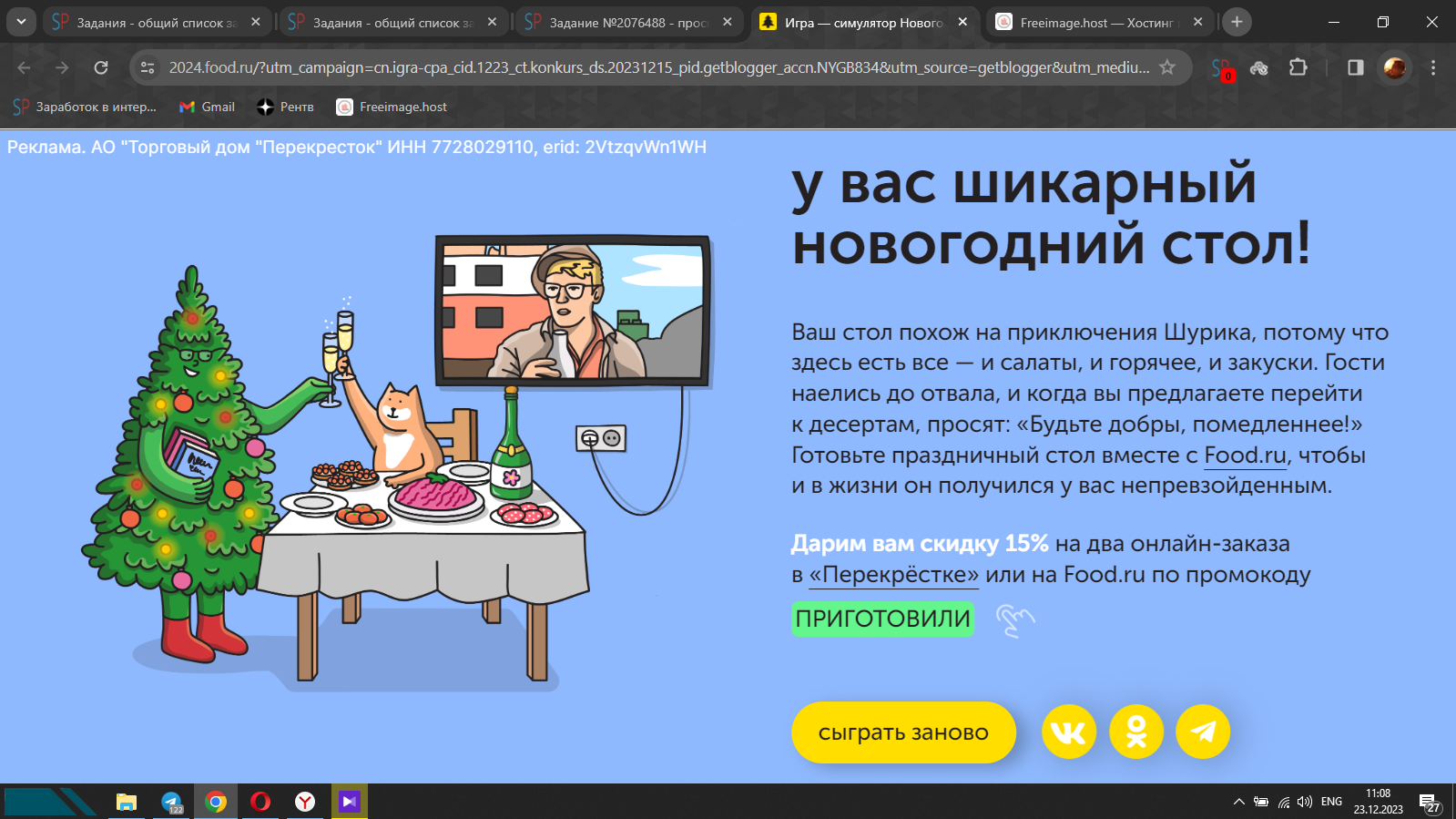The image size is (1456, 819).
Task: Open the Рентв bookmark
Action: coord(286,107)
